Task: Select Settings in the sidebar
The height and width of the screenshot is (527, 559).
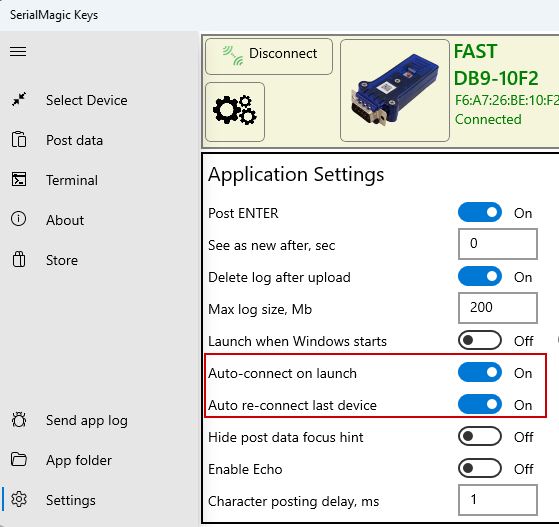Action: click(x=71, y=500)
